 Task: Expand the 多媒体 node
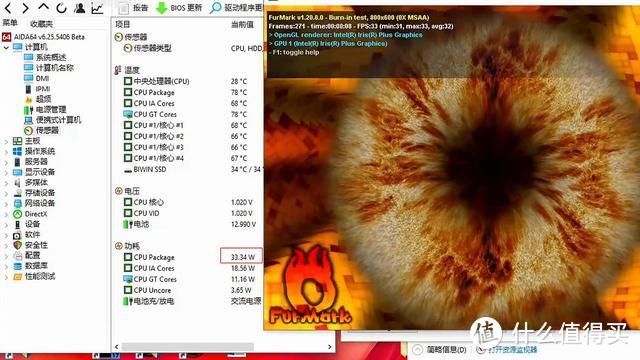point(6,183)
